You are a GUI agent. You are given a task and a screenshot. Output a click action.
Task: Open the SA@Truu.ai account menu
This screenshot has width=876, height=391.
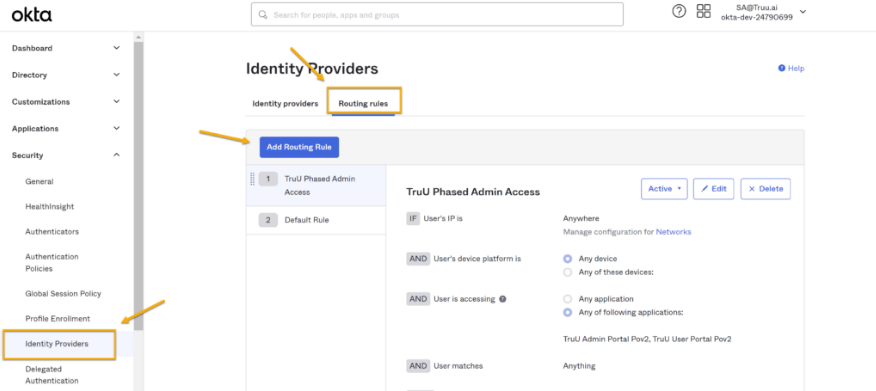(x=764, y=12)
